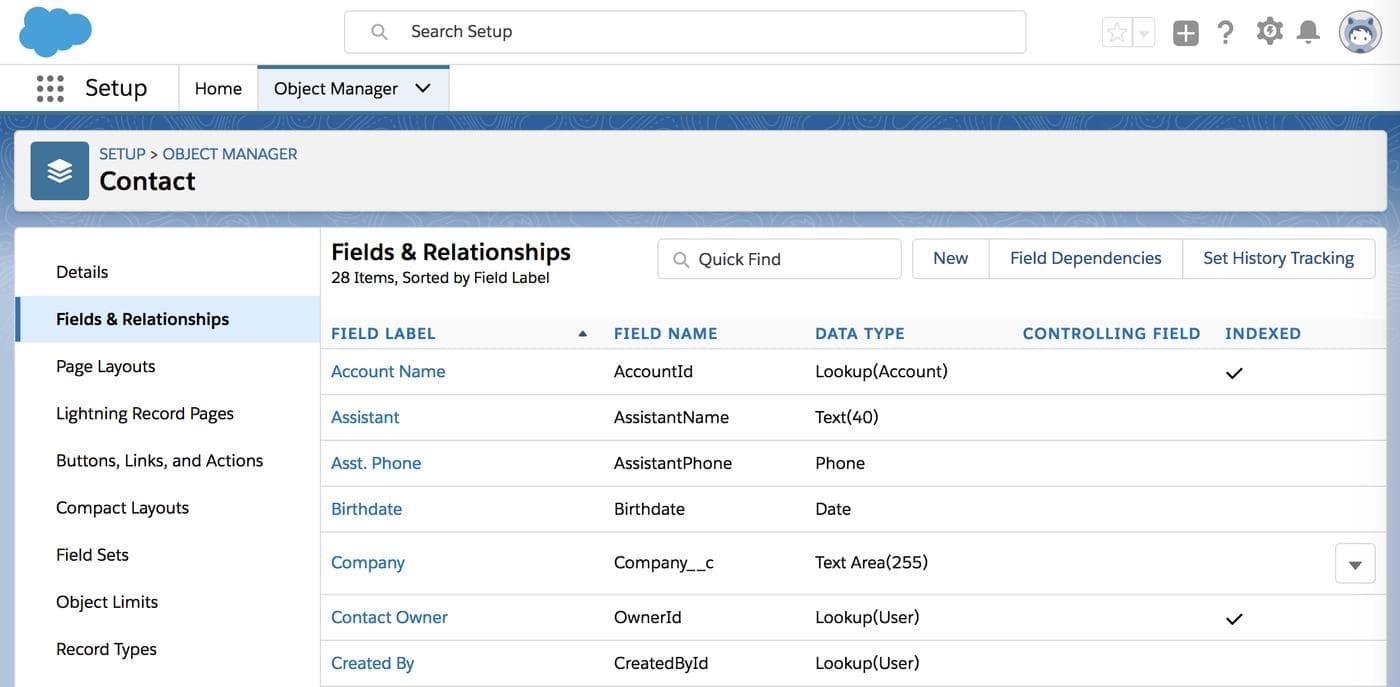
Task: Click the New field button
Action: coord(950,258)
